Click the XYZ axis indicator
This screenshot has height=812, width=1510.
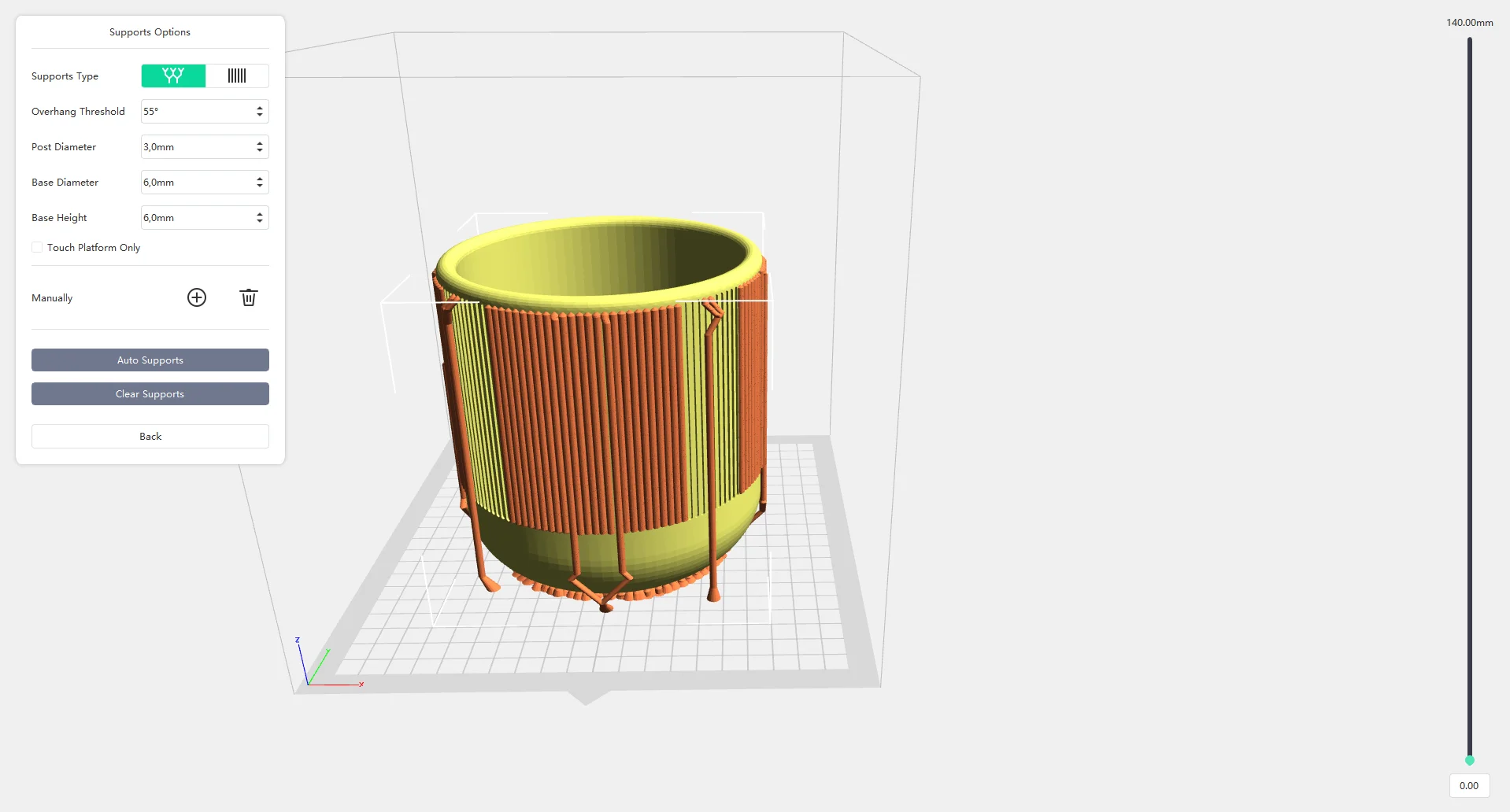(327, 663)
